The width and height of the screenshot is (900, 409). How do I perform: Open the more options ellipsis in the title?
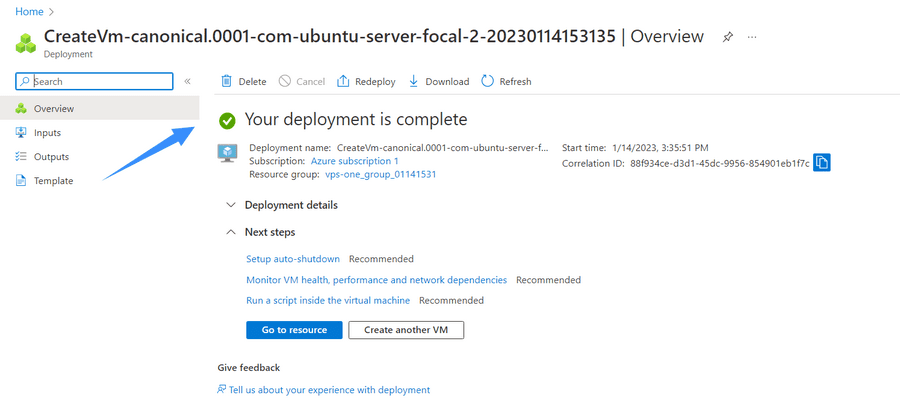pyautogui.click(x=752, y=37)
